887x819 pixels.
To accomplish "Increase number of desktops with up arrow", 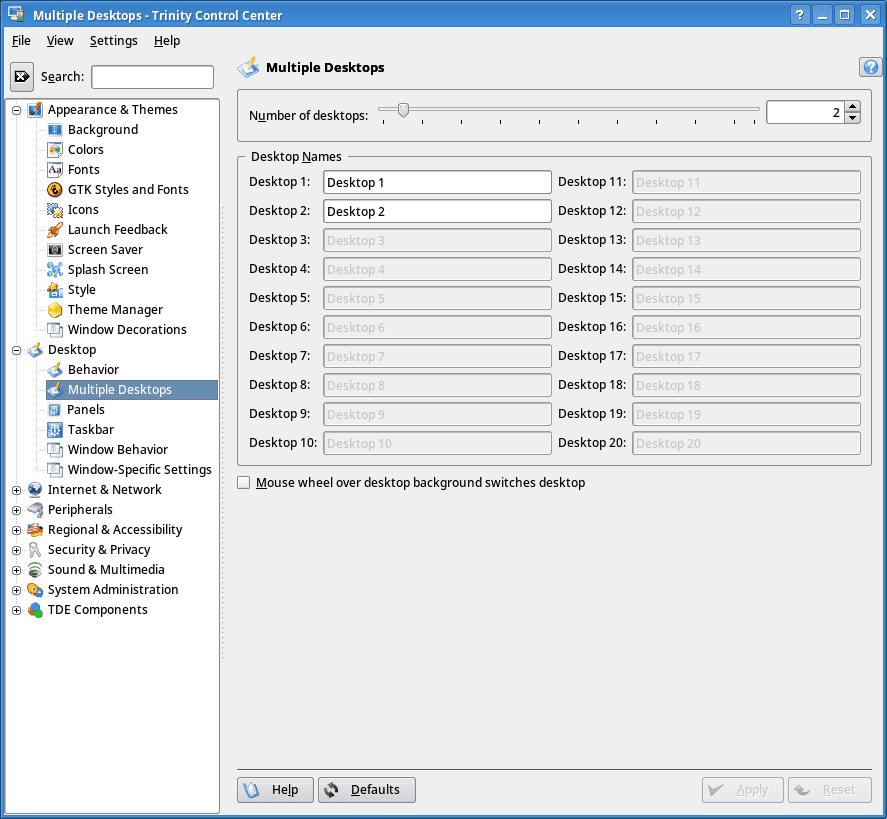I will click(852, 106).
